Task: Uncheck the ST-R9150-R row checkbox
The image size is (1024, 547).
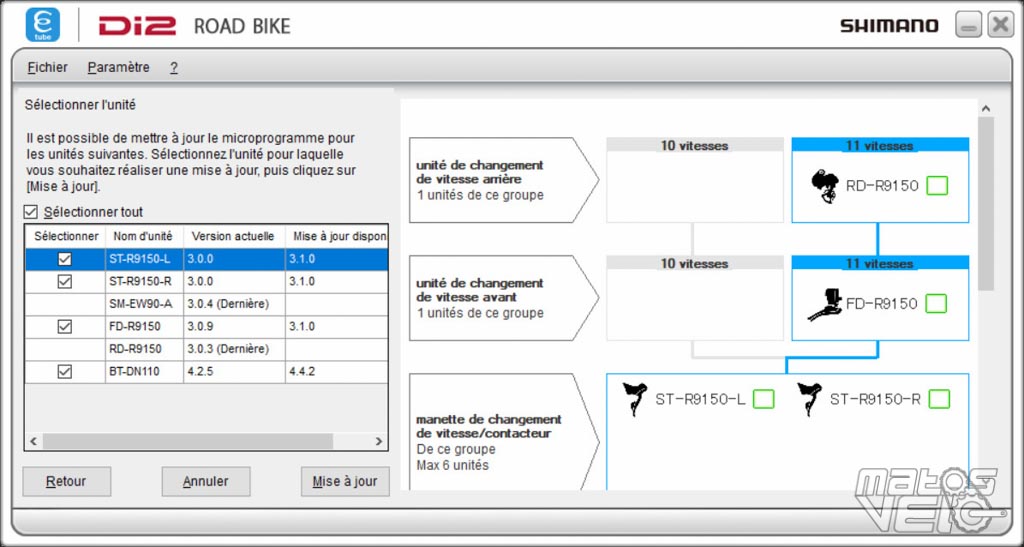Action: pos(65,282)
